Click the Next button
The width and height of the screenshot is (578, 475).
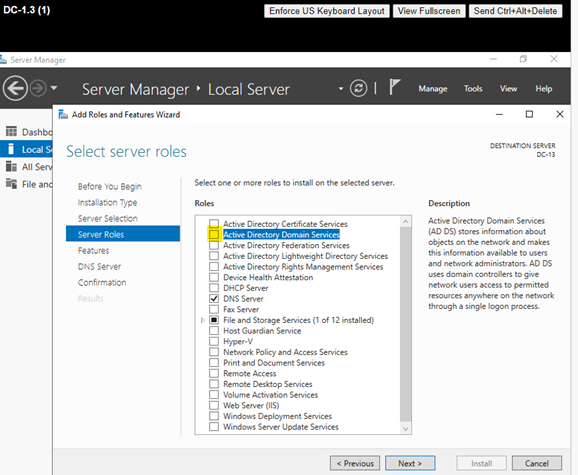[x=410, y=463]
